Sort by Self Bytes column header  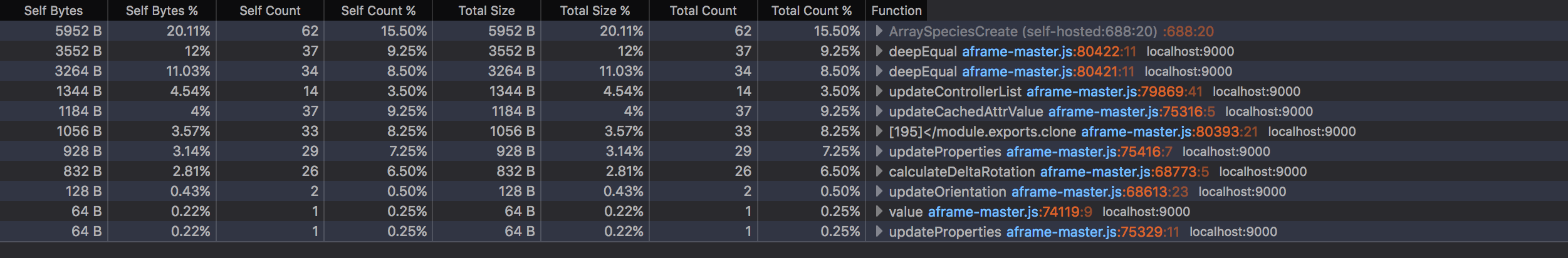coord(53,11)
